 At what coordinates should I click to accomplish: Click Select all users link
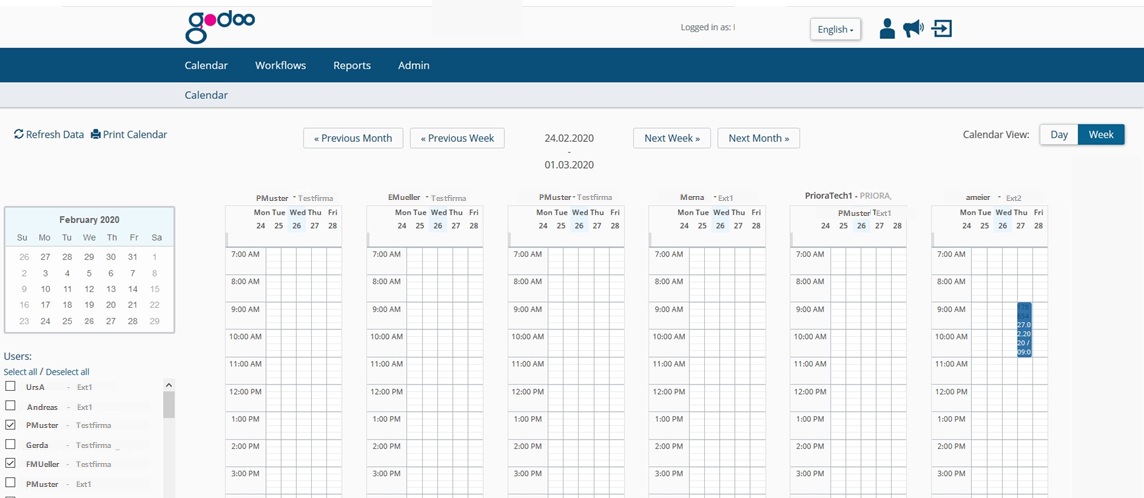[20, 372]
